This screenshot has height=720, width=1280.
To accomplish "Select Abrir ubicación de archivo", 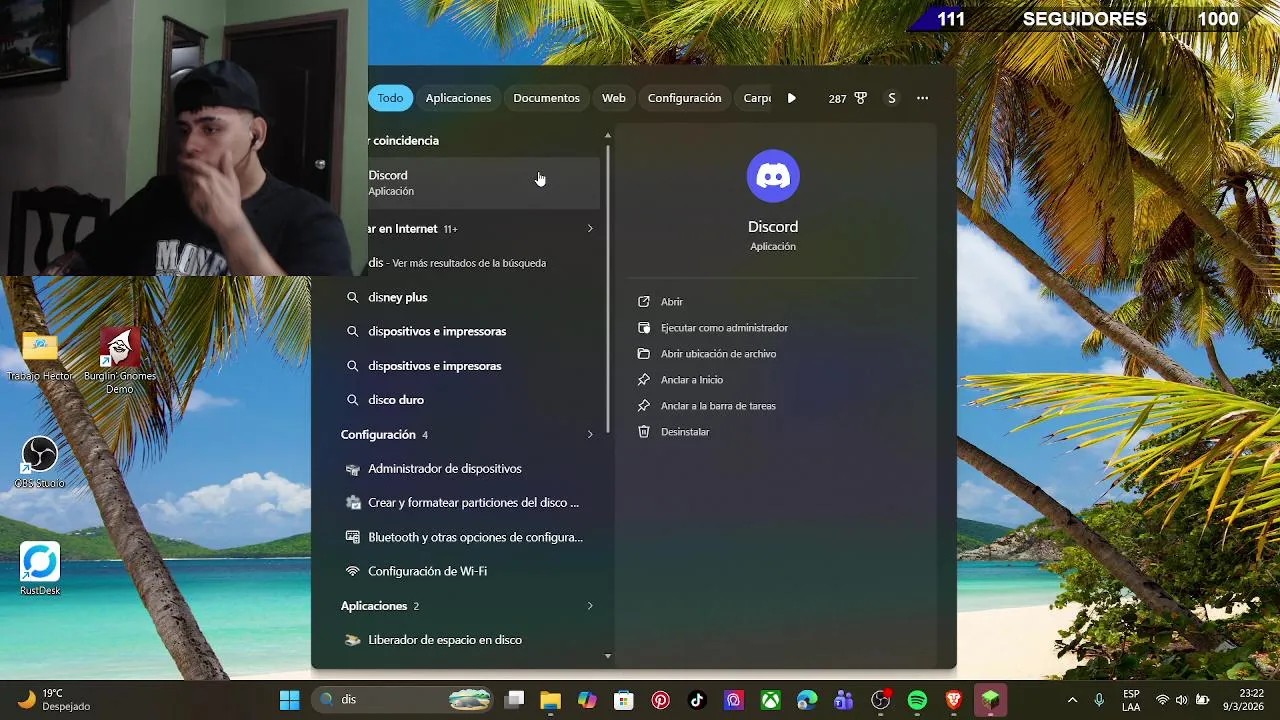I will coord(718,354).
